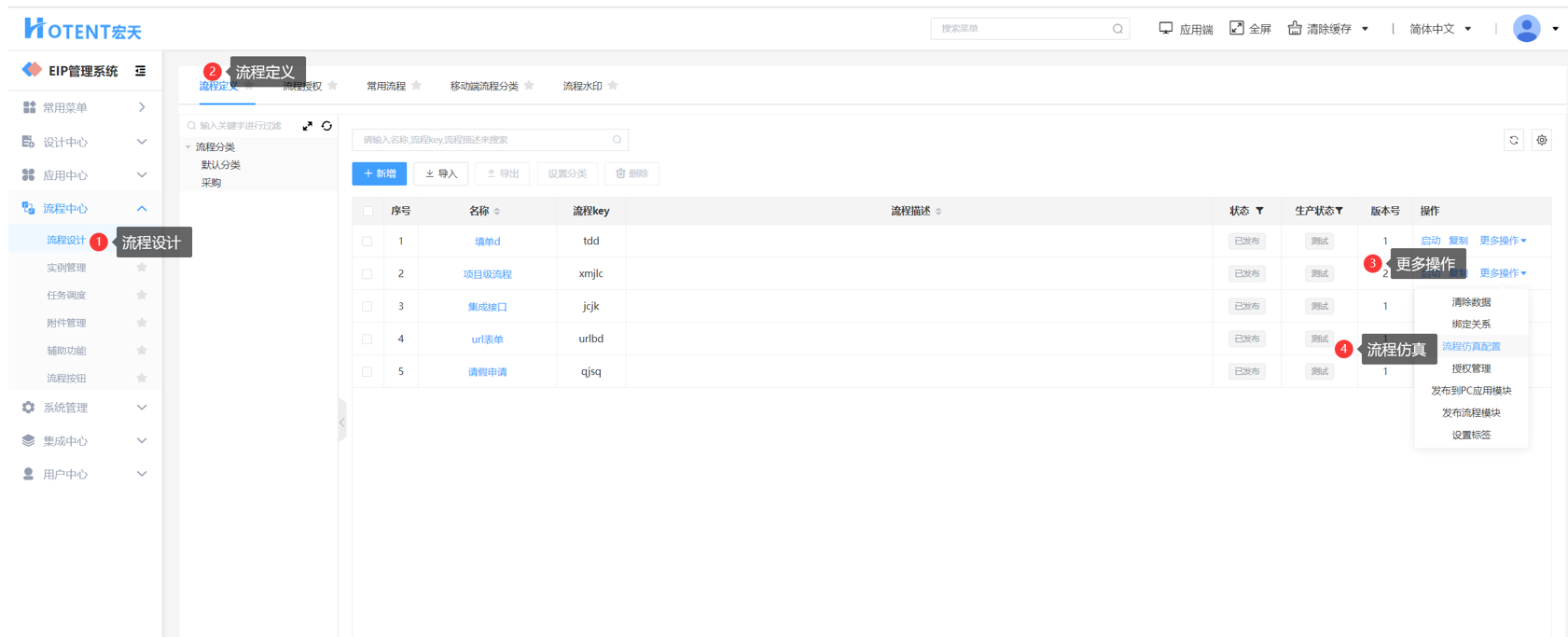Click the magnifier icon in the 搜索菜单 box
This screenshot has height=637, width=1568.
click(x=1117, y=29)
